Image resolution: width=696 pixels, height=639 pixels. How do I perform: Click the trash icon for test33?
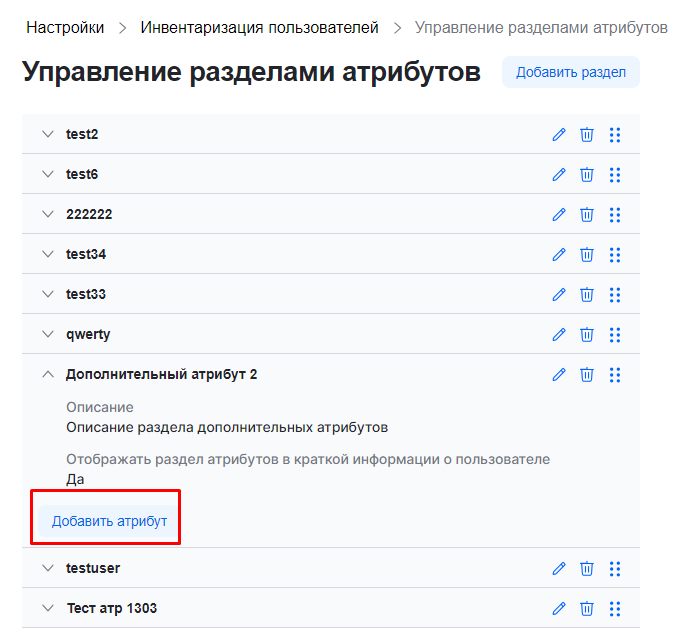click(587, 294)
